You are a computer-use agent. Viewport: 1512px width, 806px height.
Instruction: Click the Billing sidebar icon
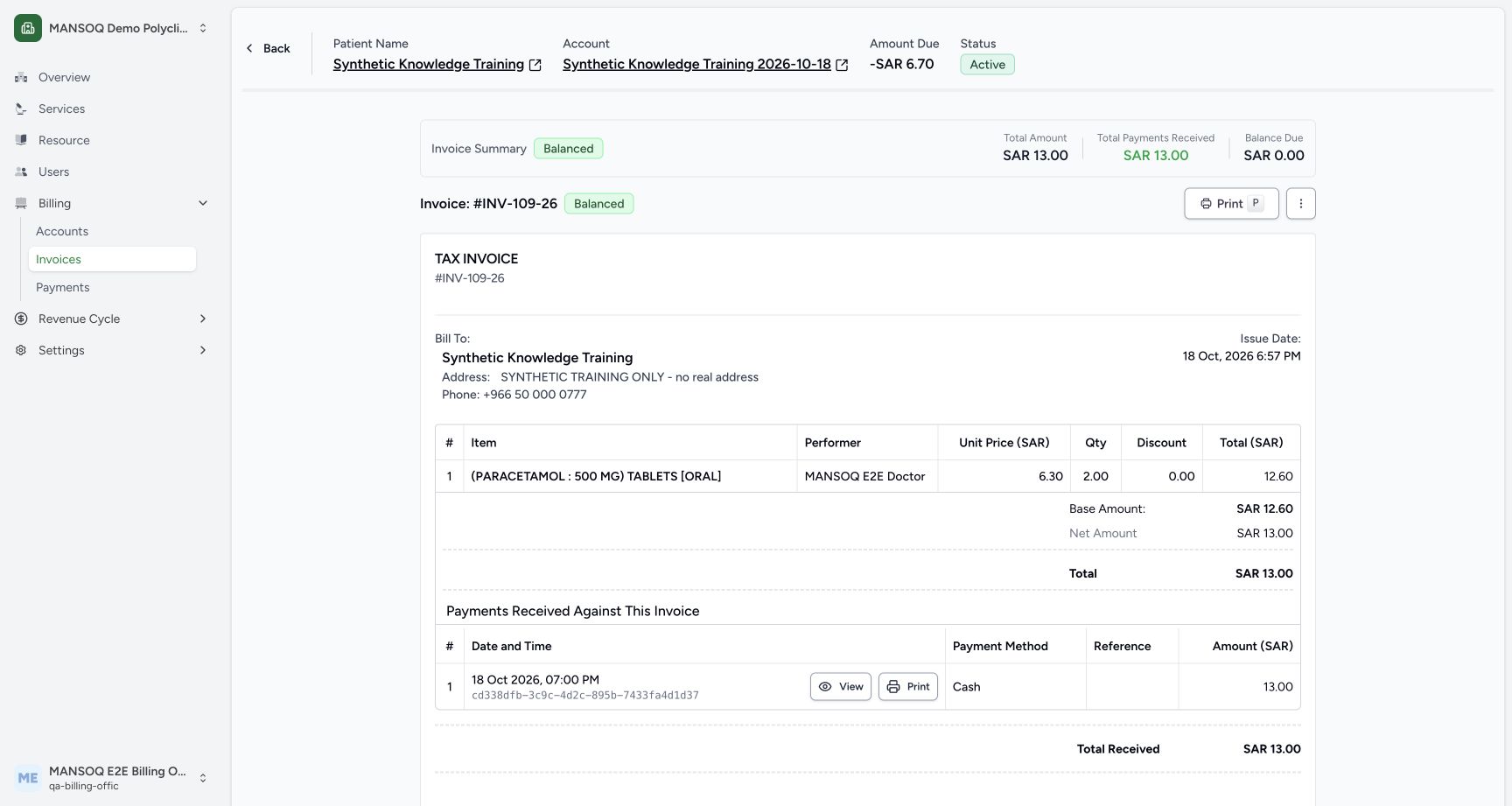[x=21, y=203]
